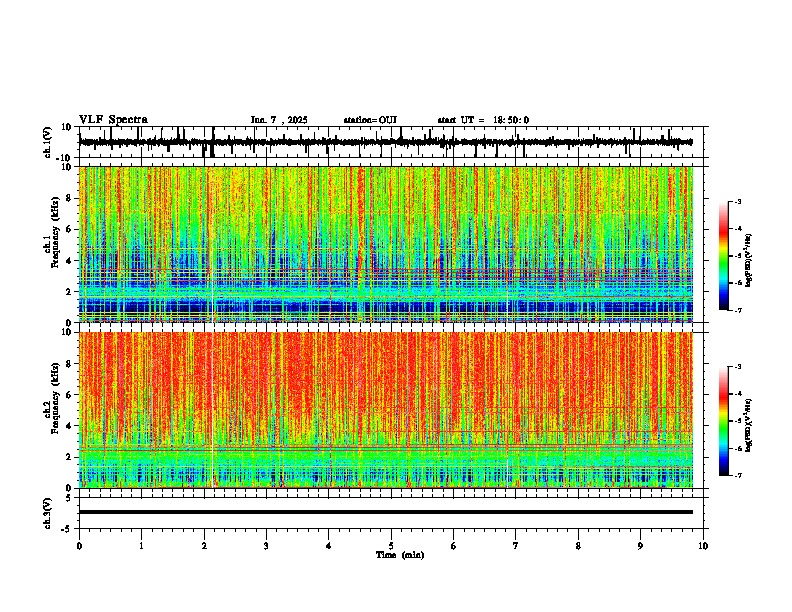
Task: Click inside the ch.2 frequency spectrogram
Action: [386, 410]
